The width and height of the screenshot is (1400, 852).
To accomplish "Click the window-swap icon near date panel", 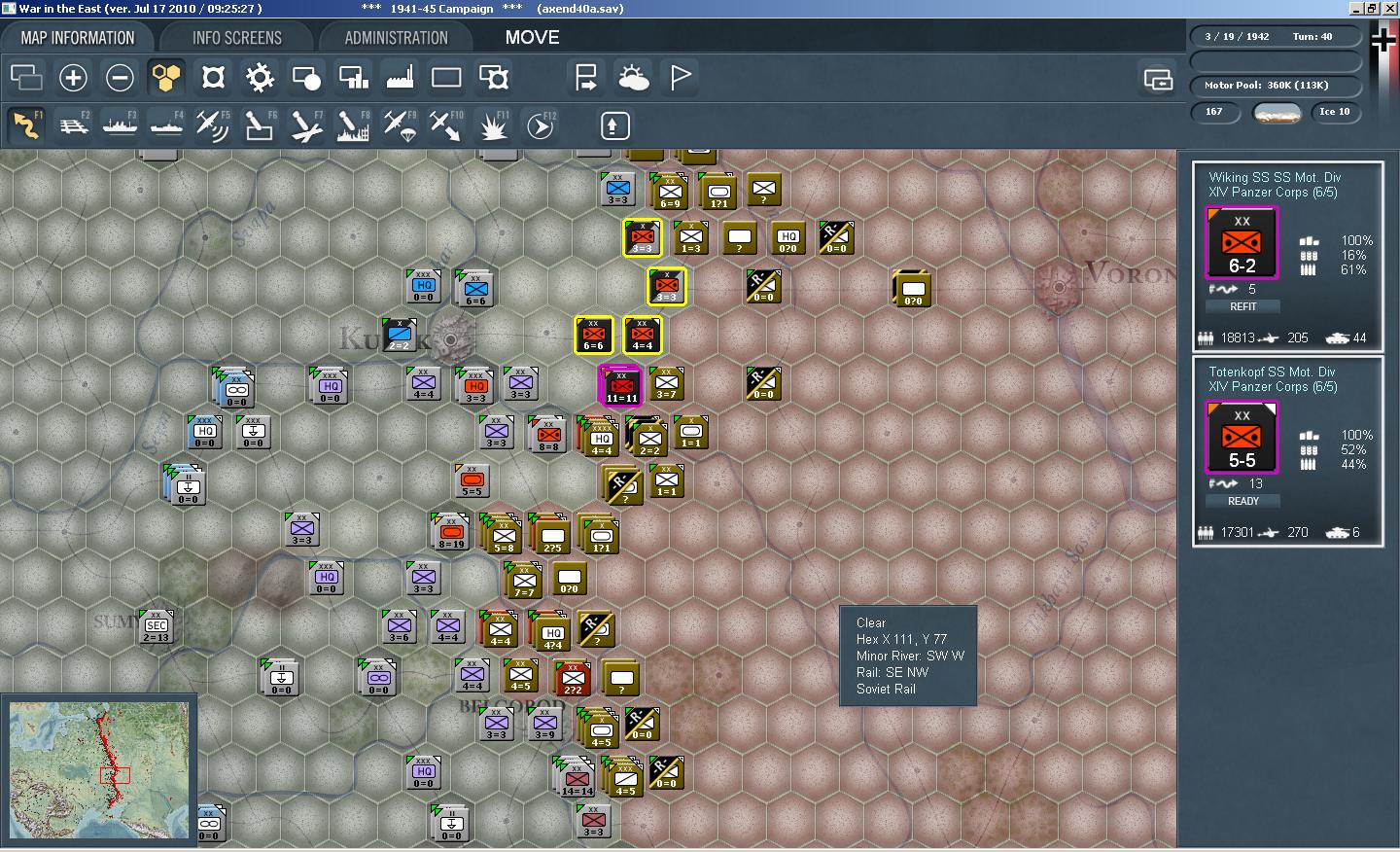I will [x=1158, y=79].
